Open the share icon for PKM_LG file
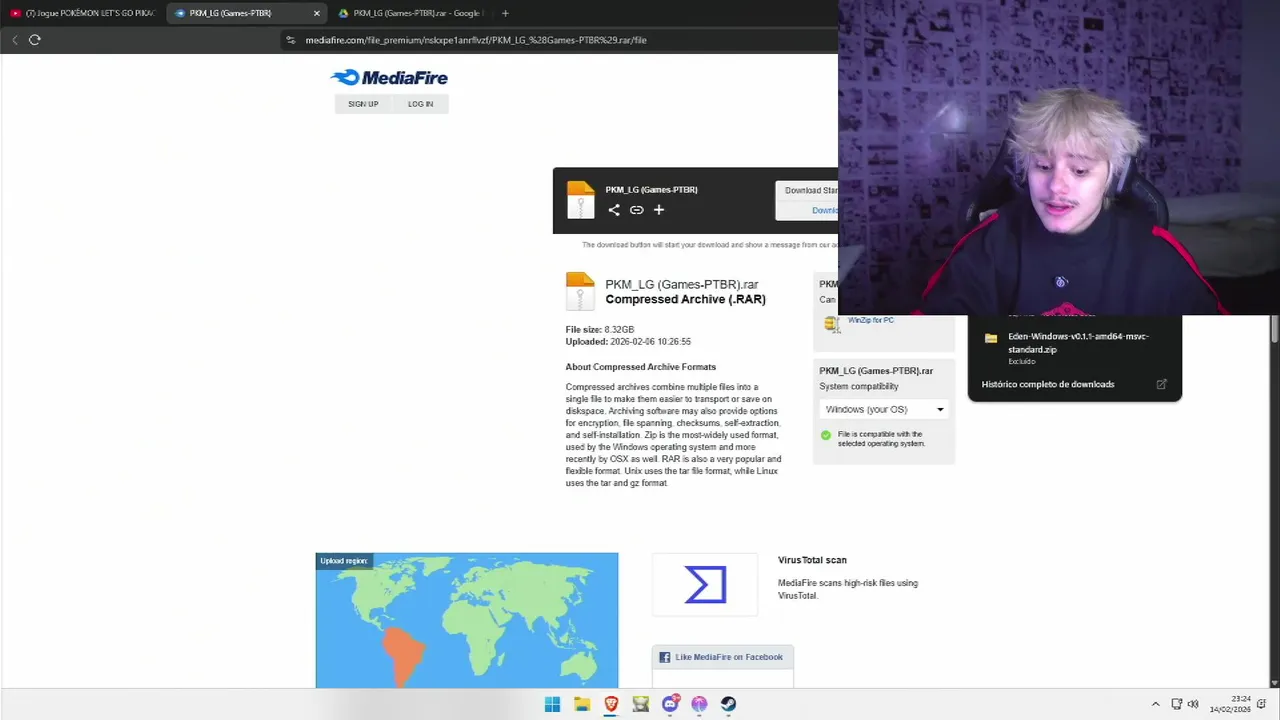Screen dimensions: 1280x720 (x=614, y=210)
